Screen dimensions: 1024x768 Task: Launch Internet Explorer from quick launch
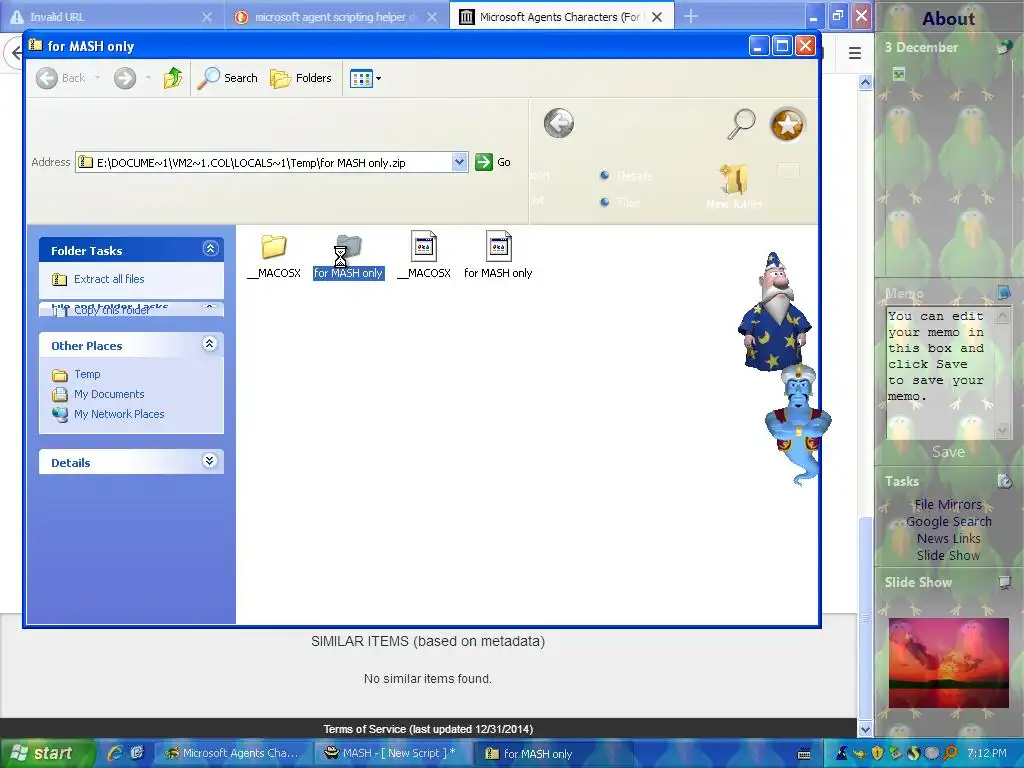click(115, 753)
